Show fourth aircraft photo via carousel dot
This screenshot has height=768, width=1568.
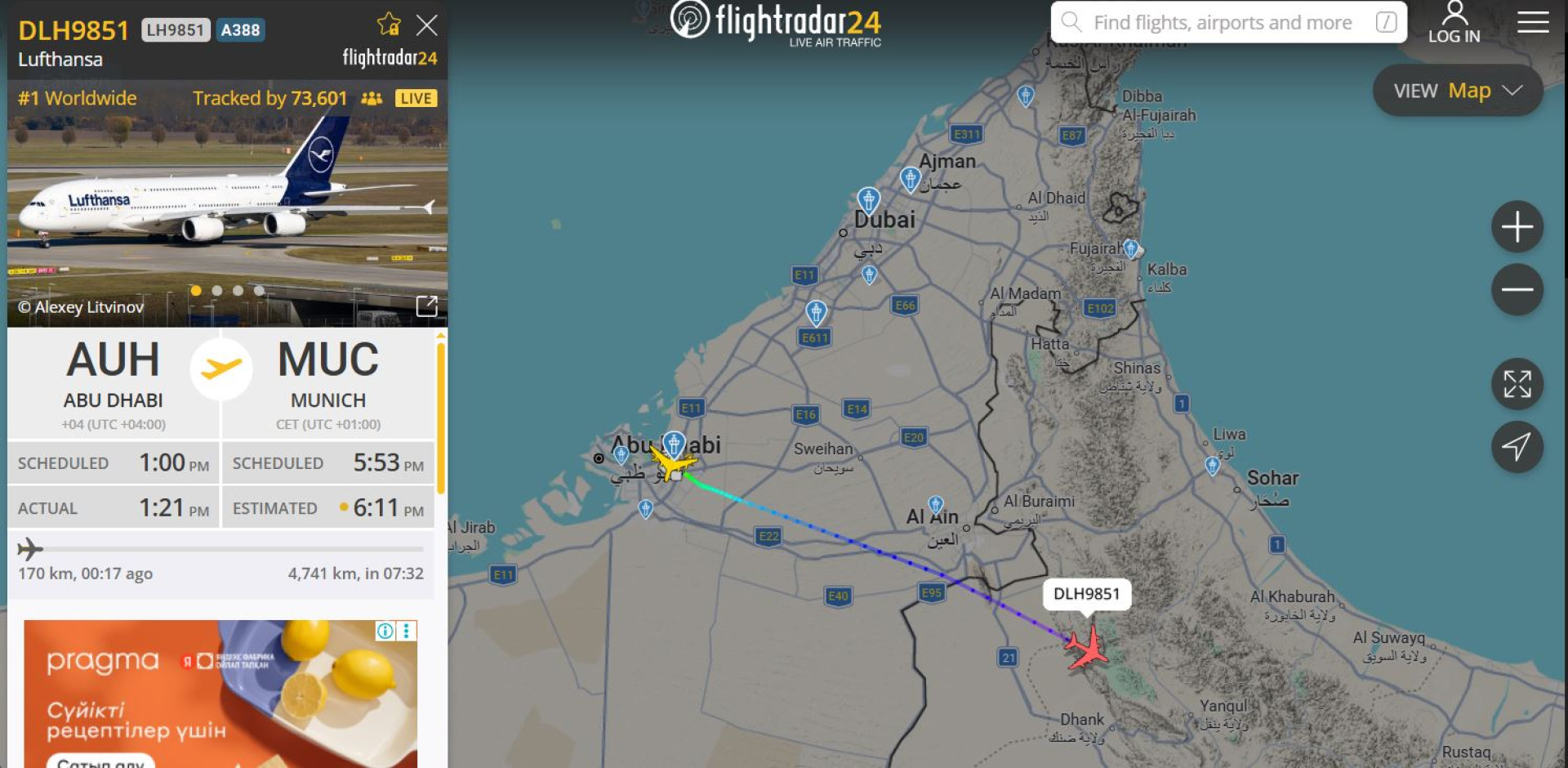tap(259, 291)
